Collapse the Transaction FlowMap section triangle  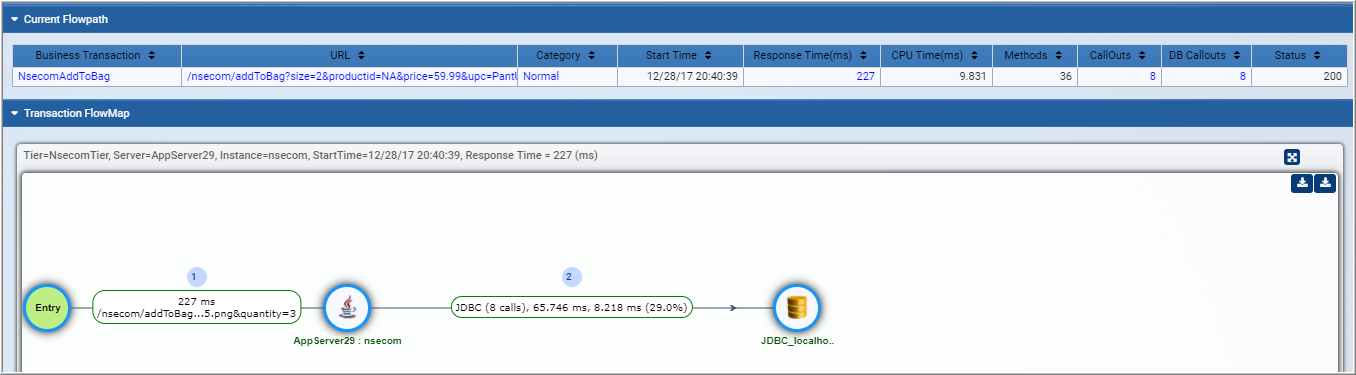point(14,113)
